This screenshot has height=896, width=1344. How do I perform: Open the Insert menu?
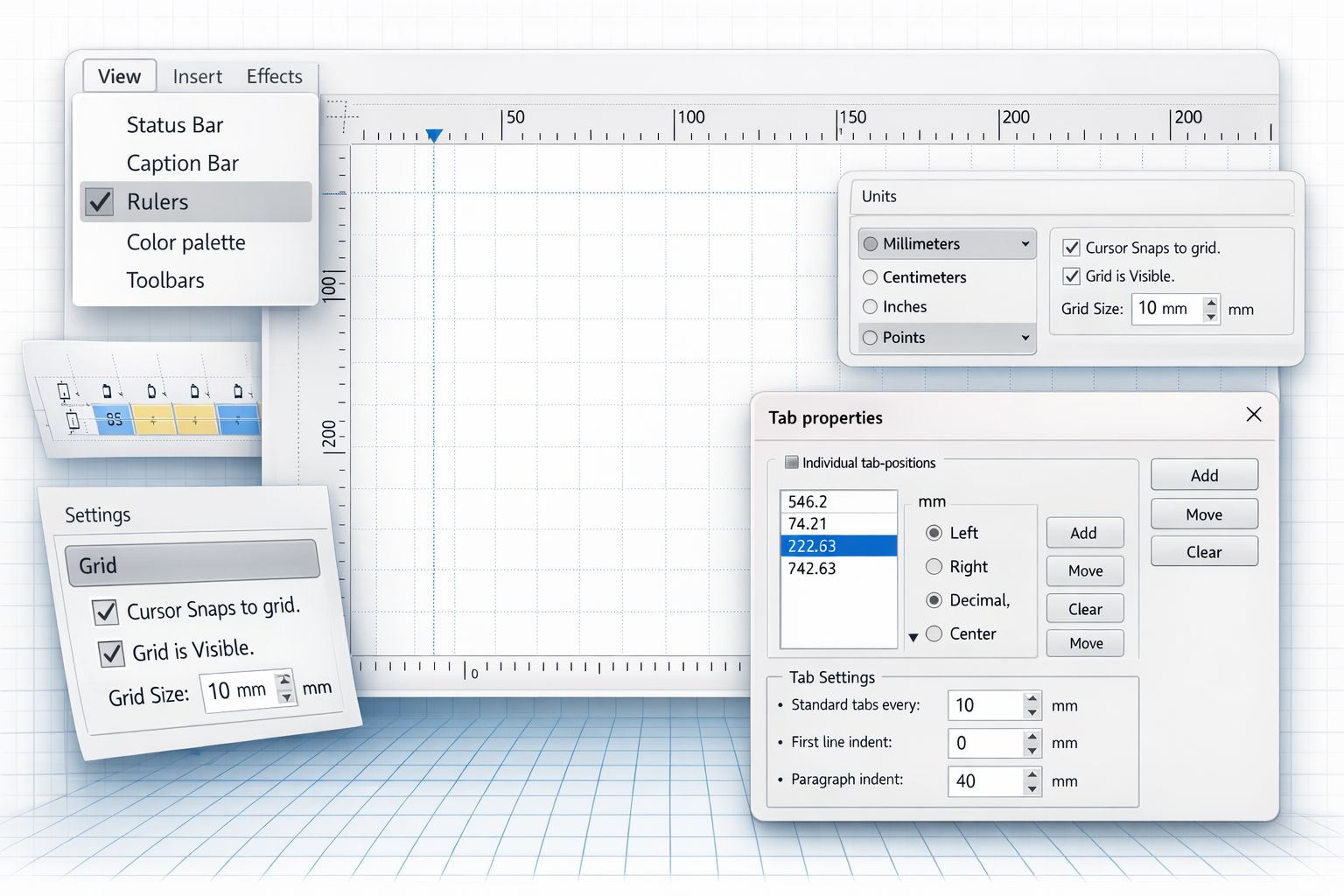[x=197, y=76]
